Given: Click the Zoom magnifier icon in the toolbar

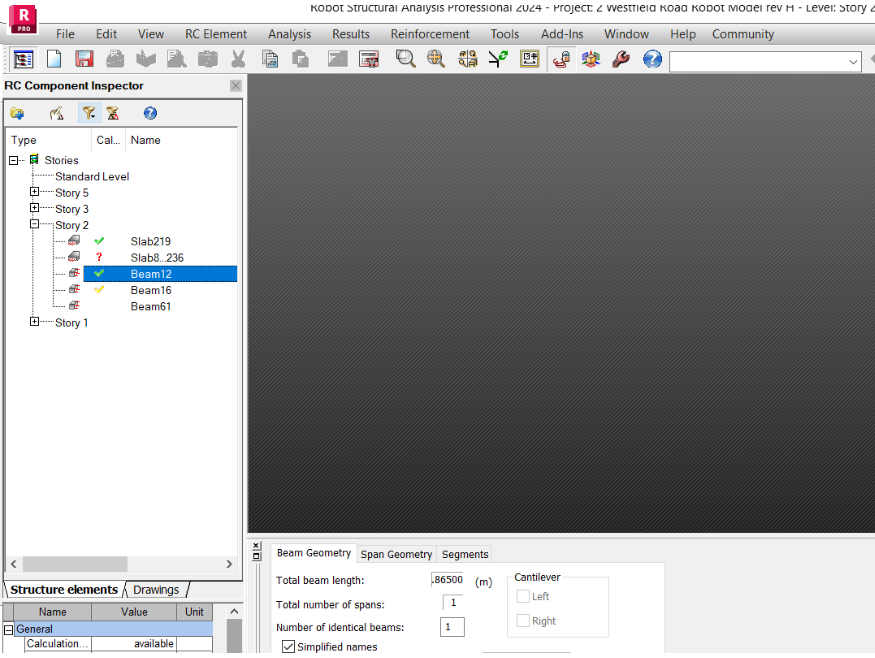Looking at the screenshot, I should tap(406, 58).
